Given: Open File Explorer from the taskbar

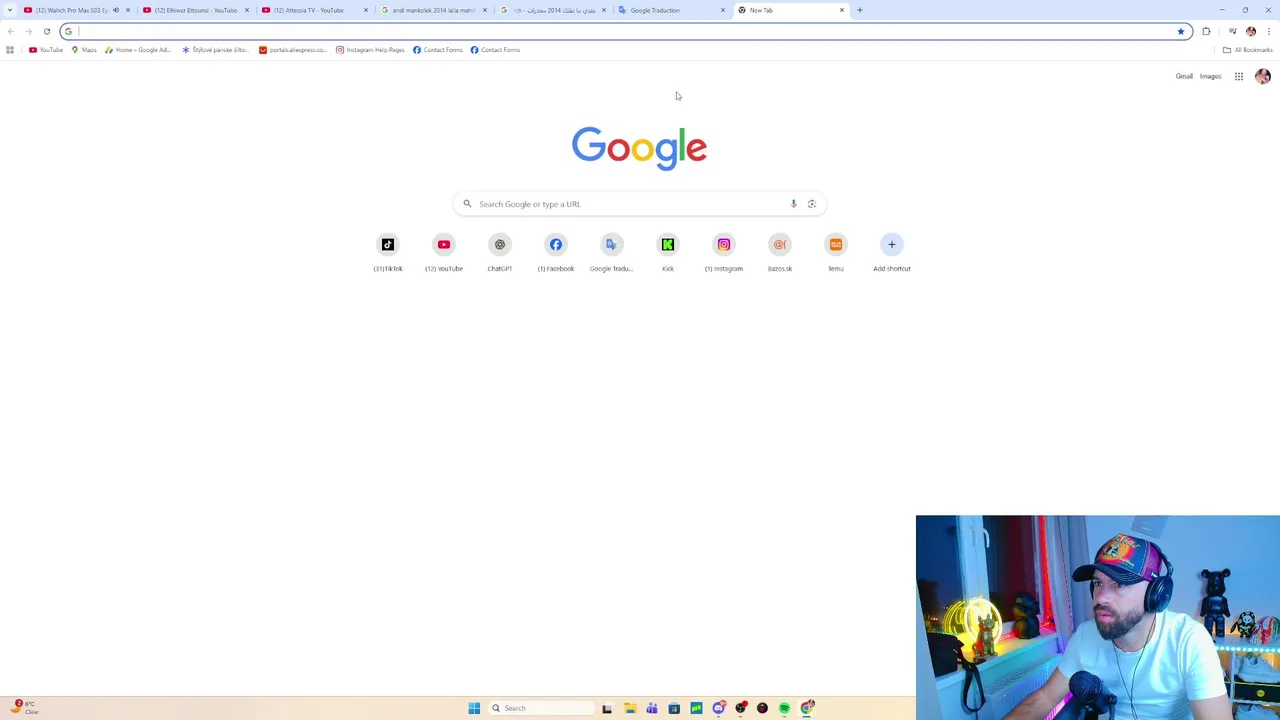Looking at the screenshot, I should (630, 708).
